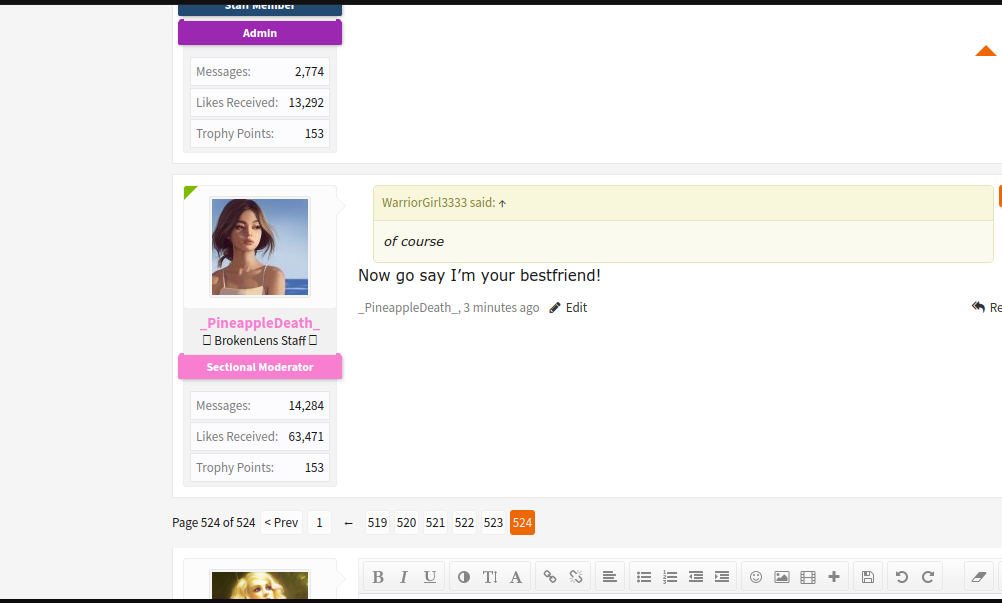Insert image using picture icon
This screenshot has height=603, width=1002.
pos(782,577)
